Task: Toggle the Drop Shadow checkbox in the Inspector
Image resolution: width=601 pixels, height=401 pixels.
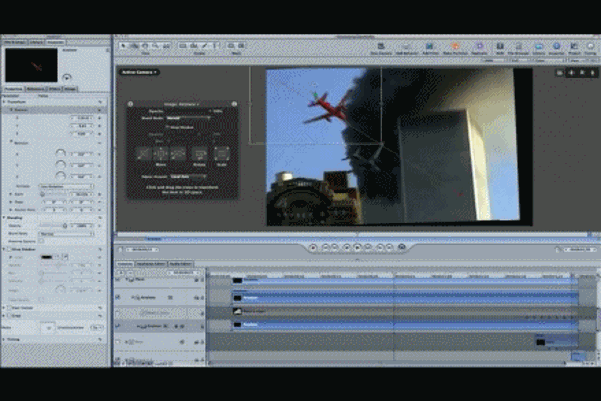Action: tap(6, 249)
